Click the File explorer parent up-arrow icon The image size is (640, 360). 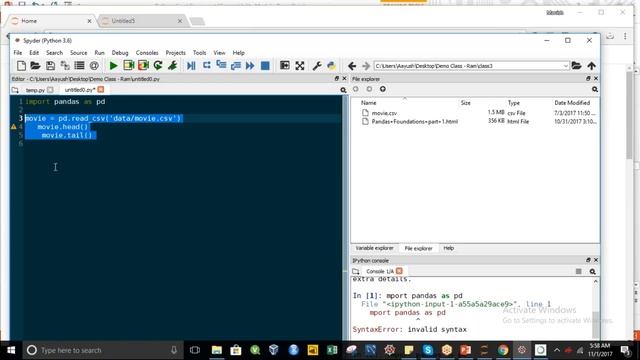pos(382,89)
